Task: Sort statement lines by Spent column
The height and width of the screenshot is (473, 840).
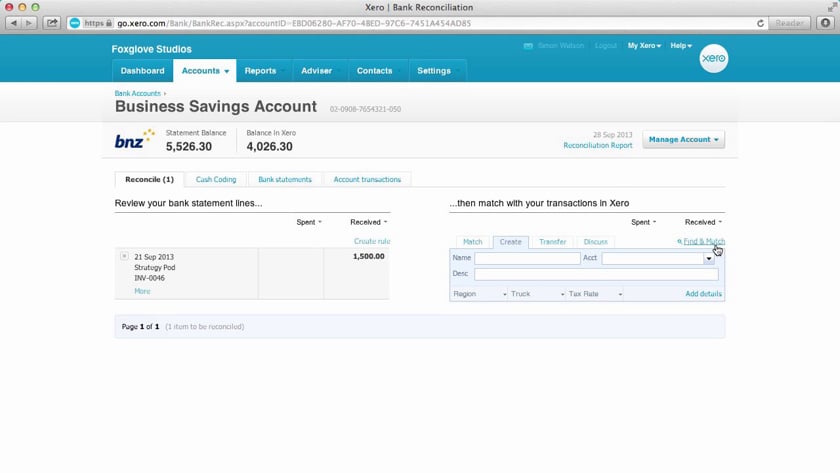Action: click(309, 222)
